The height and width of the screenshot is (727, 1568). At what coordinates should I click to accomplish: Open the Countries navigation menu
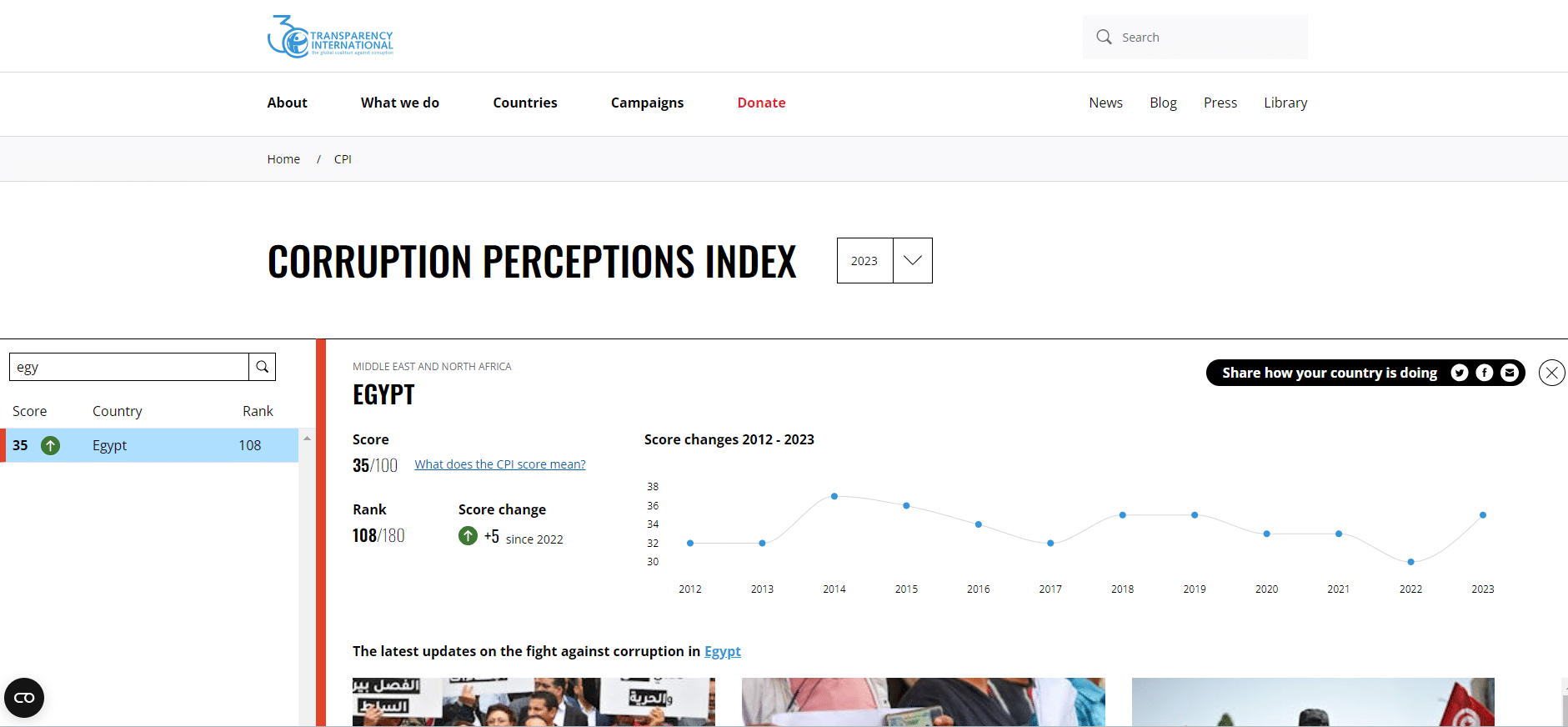tap(524, 103)
